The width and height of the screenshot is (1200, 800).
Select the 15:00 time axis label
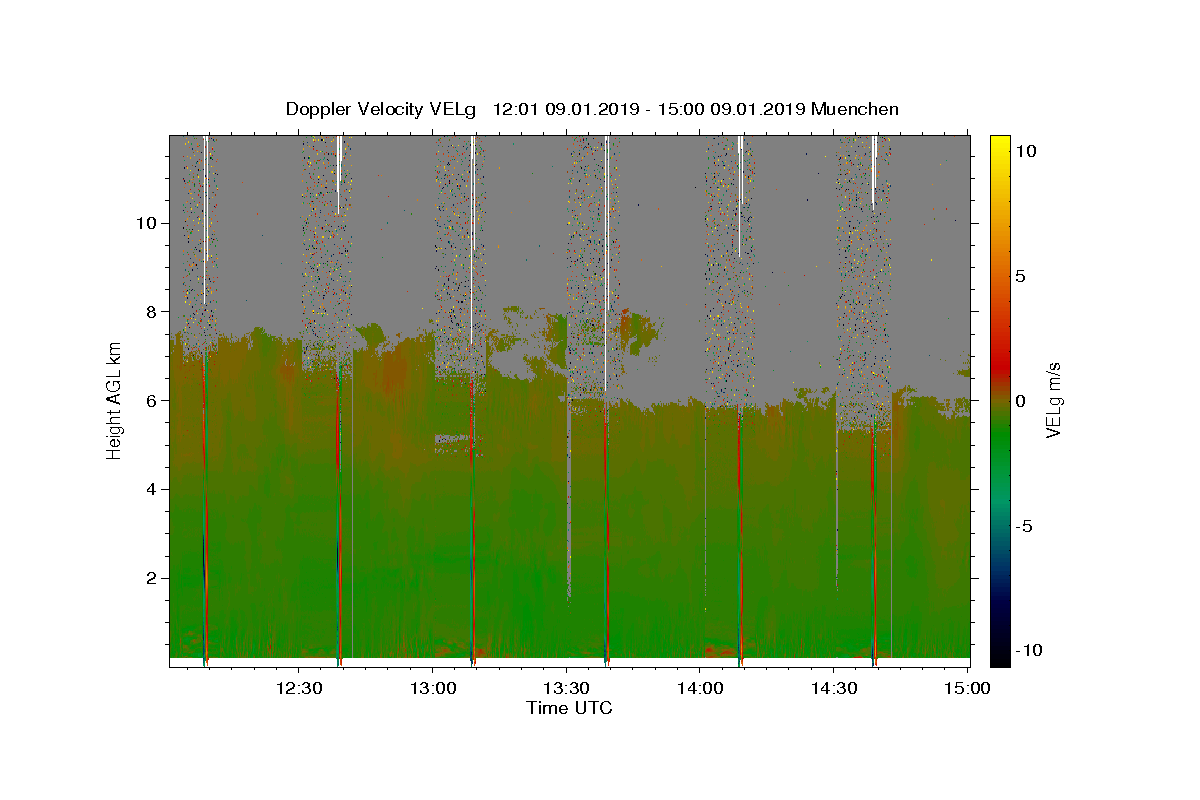(968, 688)
